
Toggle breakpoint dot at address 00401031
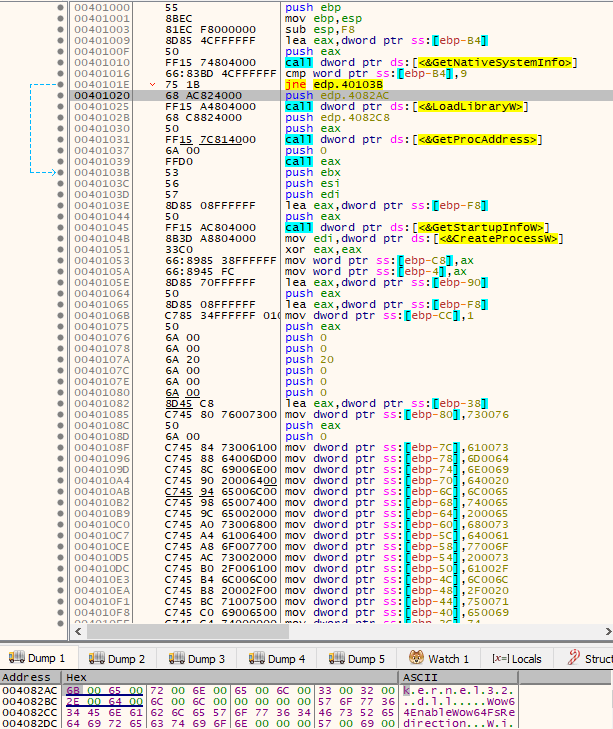[60, 139]
